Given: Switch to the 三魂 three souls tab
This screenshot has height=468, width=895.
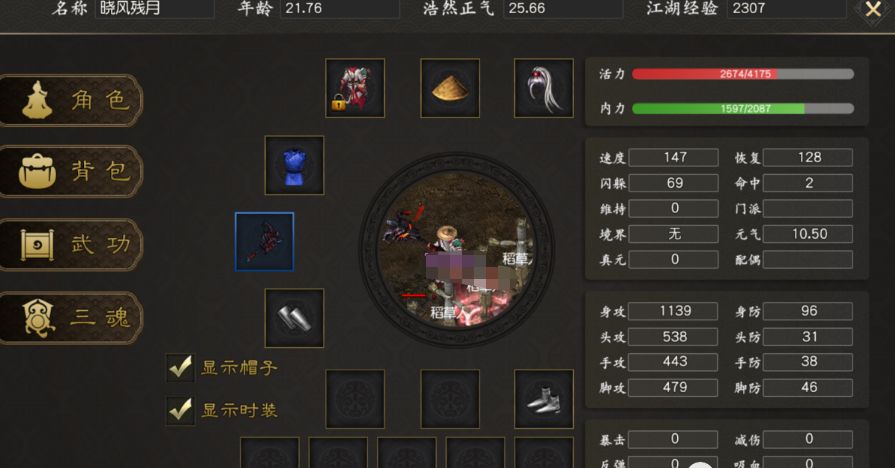Looking at the screenshot, I should click(71, 317).
